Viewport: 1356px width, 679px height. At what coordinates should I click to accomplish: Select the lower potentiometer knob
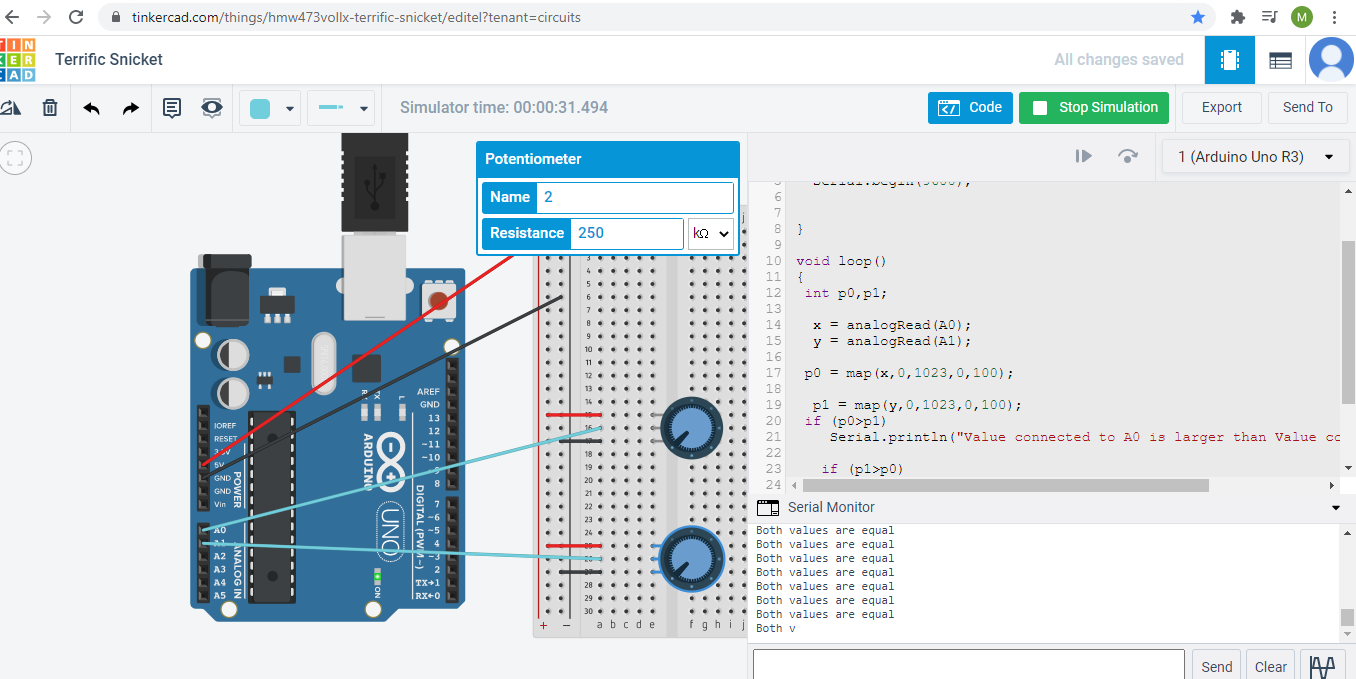690,558
